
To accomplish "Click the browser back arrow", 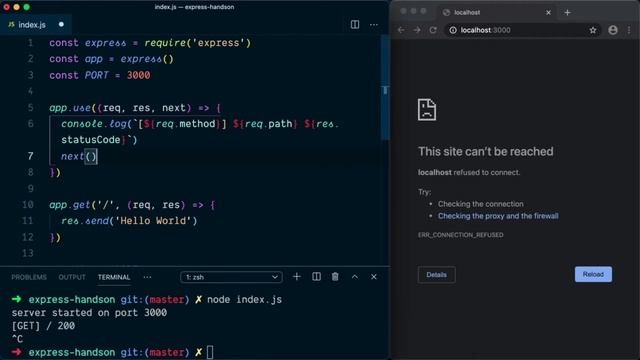I will (401, 30).
